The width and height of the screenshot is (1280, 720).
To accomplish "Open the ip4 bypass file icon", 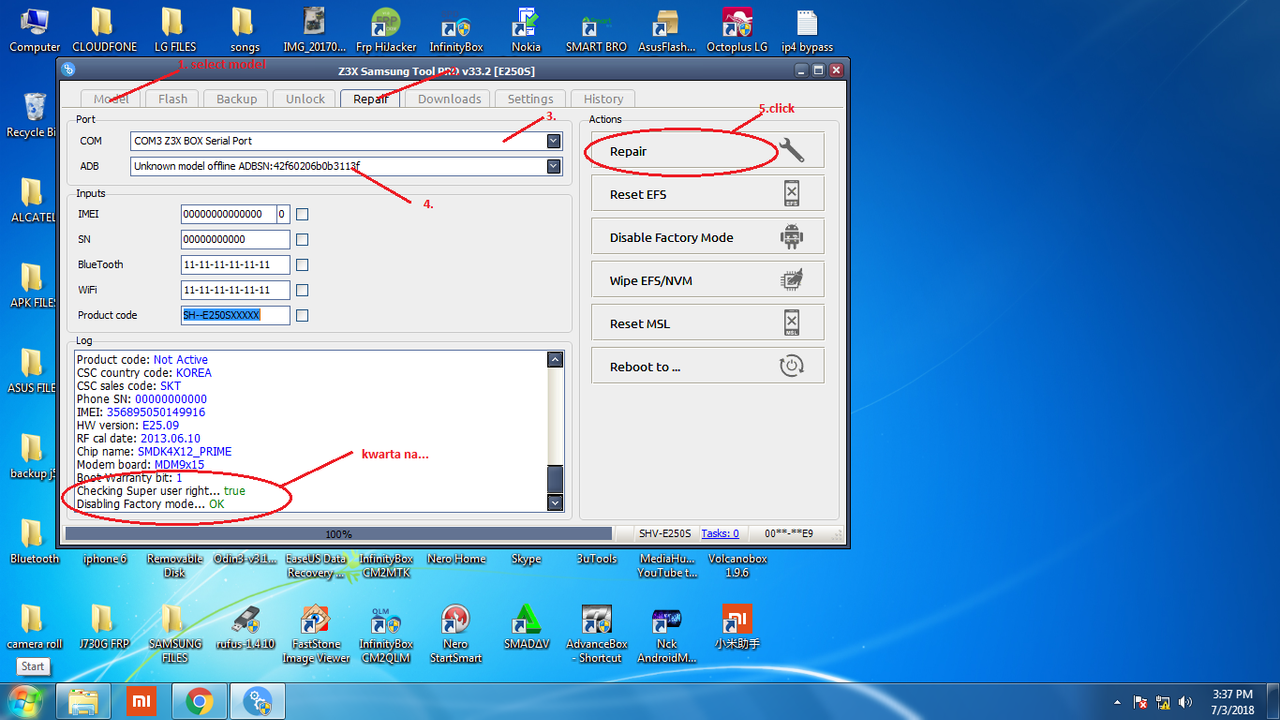I will (808, 31).
